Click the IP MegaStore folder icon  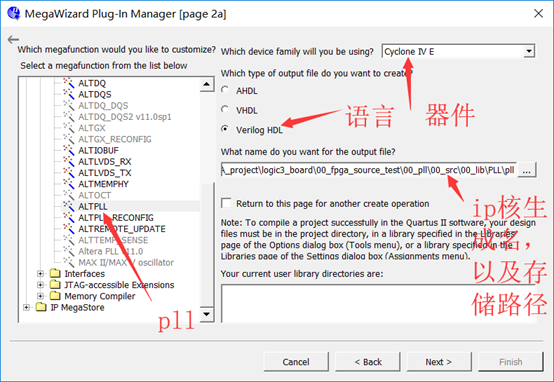coord(41,307)
